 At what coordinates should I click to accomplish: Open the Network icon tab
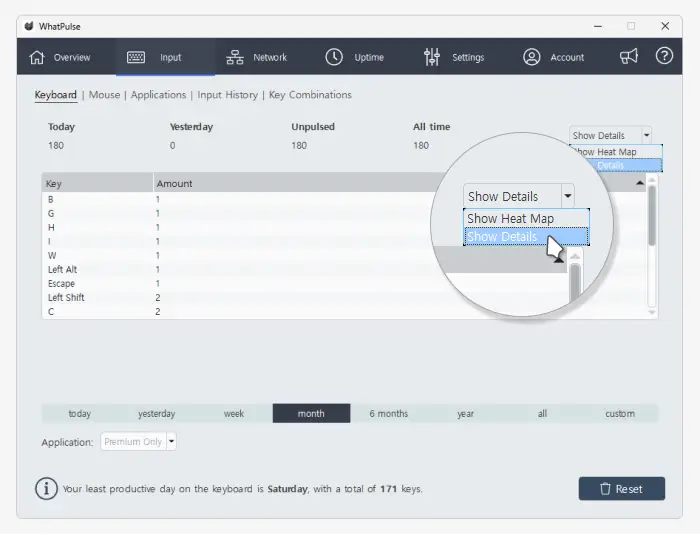coord(235,57)
